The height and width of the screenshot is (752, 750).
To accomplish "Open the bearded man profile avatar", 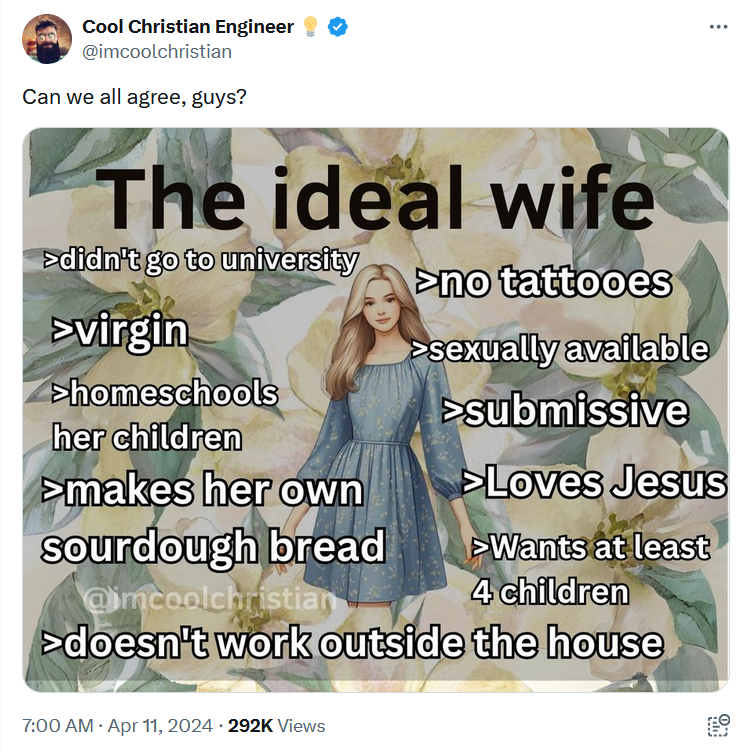I will 46,39.
